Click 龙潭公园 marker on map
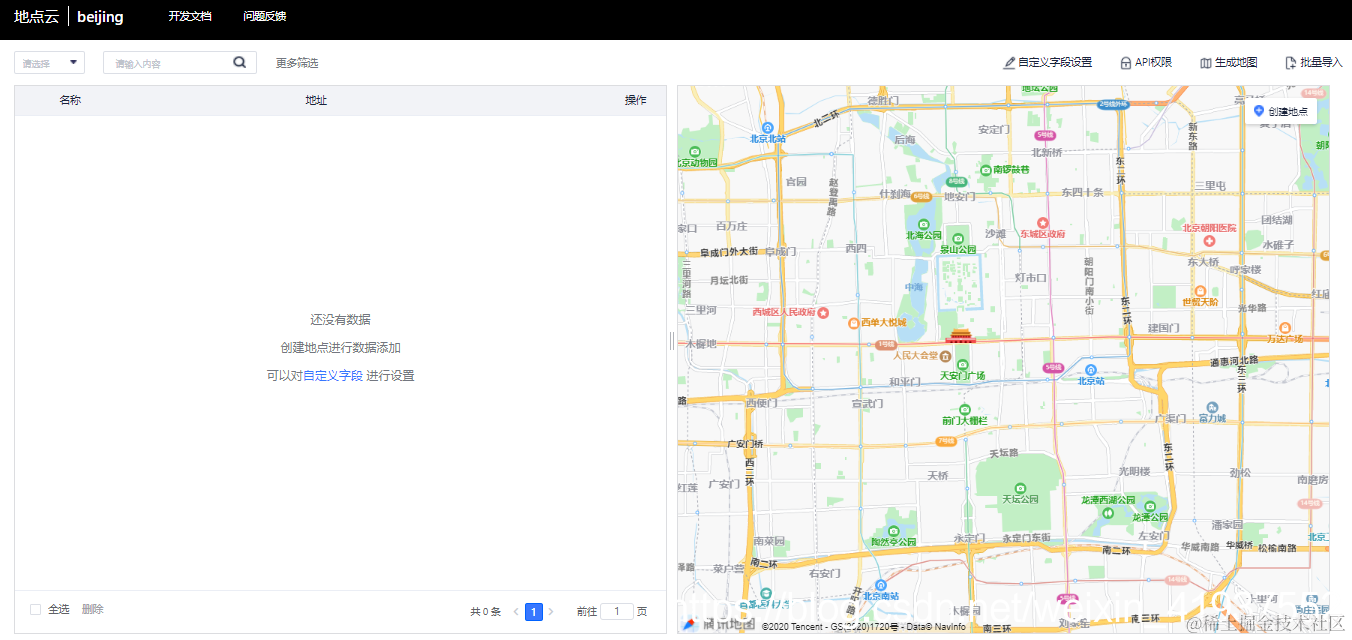The height and width of the screenshot is (640, 1352). click(x=1149, y=506)
